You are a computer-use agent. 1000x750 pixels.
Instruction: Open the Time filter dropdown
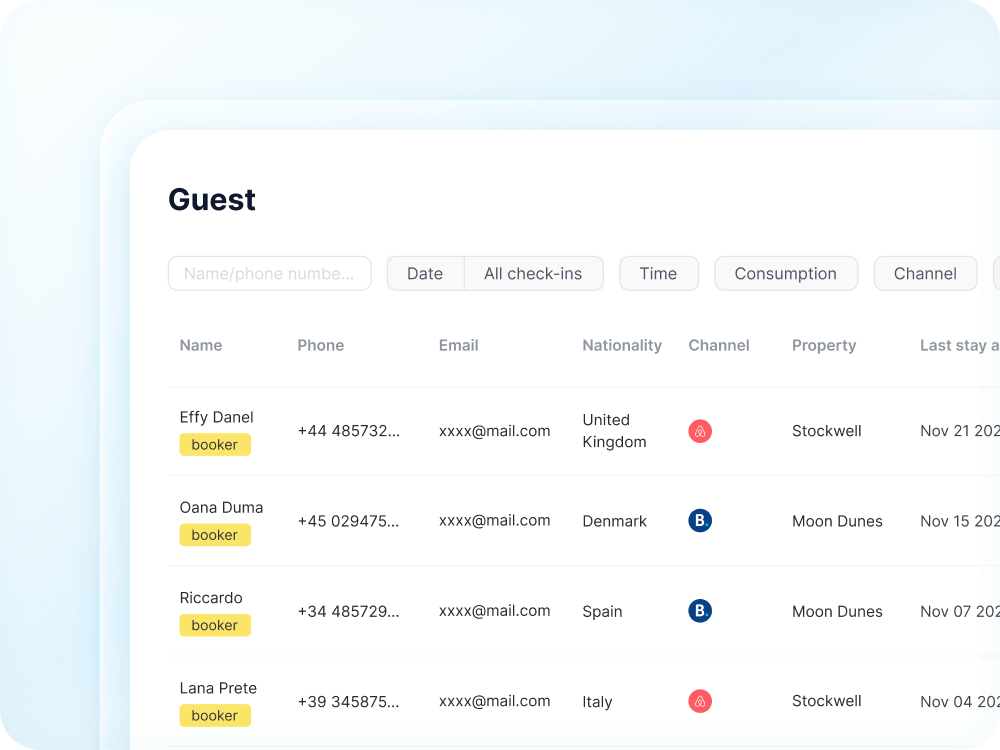point(658,273)
